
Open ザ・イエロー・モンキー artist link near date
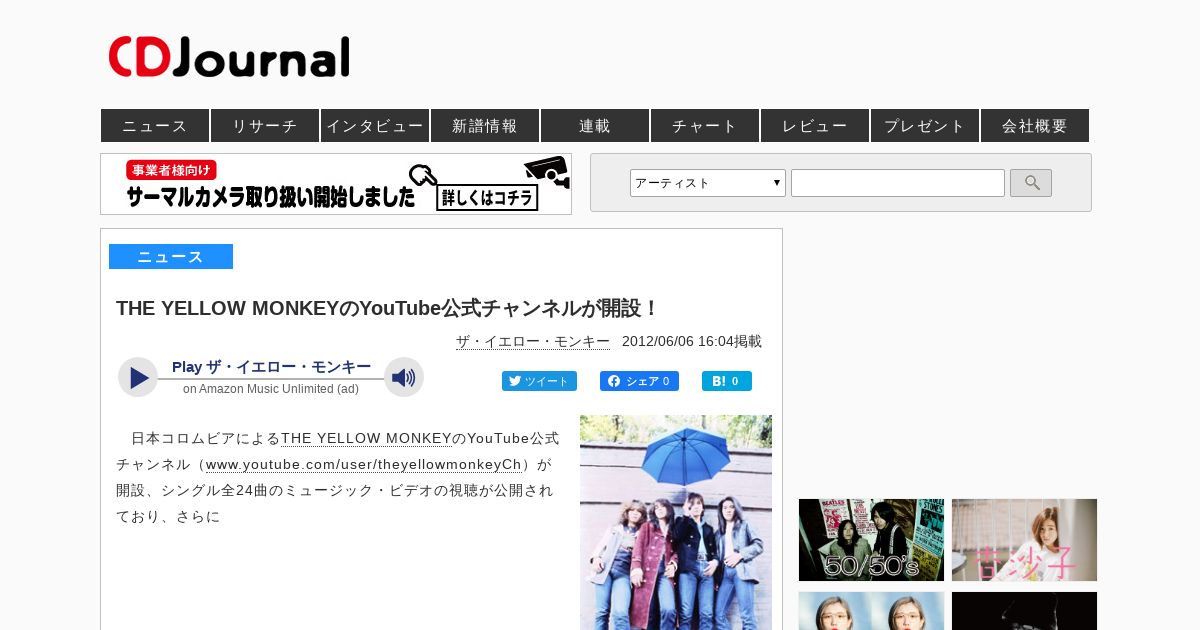(x=533, y=341)
